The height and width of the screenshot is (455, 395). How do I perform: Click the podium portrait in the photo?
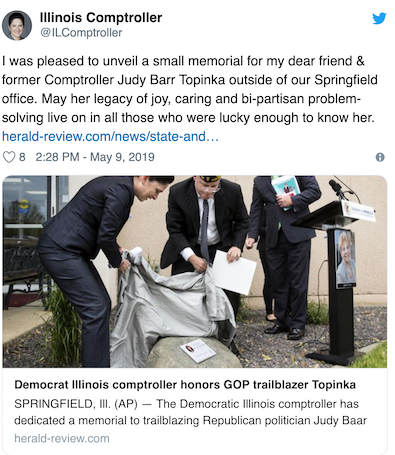(345, 259)
